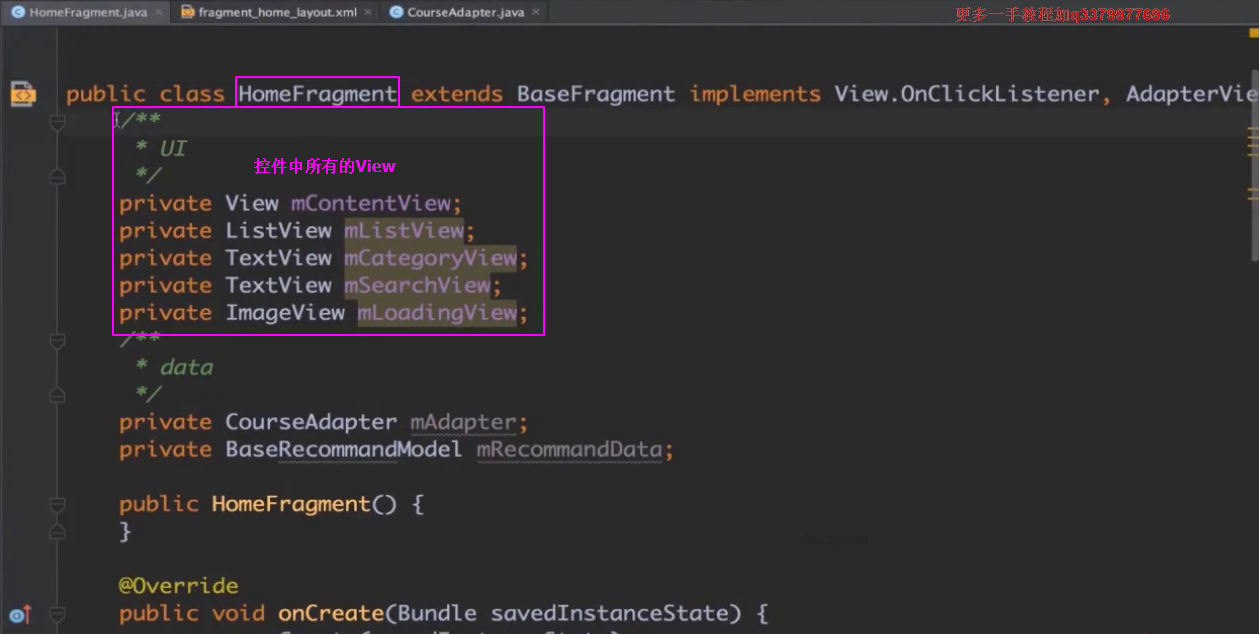The width and height of the screenshot is (1259, 634).
Task: Click the yellow inspection status indicator at top right
Action: point(1252,33)
